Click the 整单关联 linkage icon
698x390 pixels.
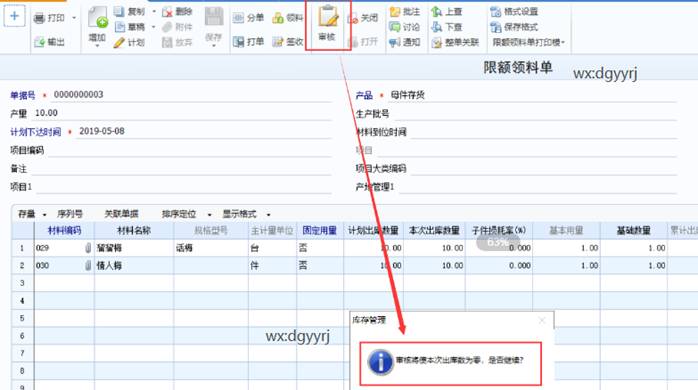437,42
